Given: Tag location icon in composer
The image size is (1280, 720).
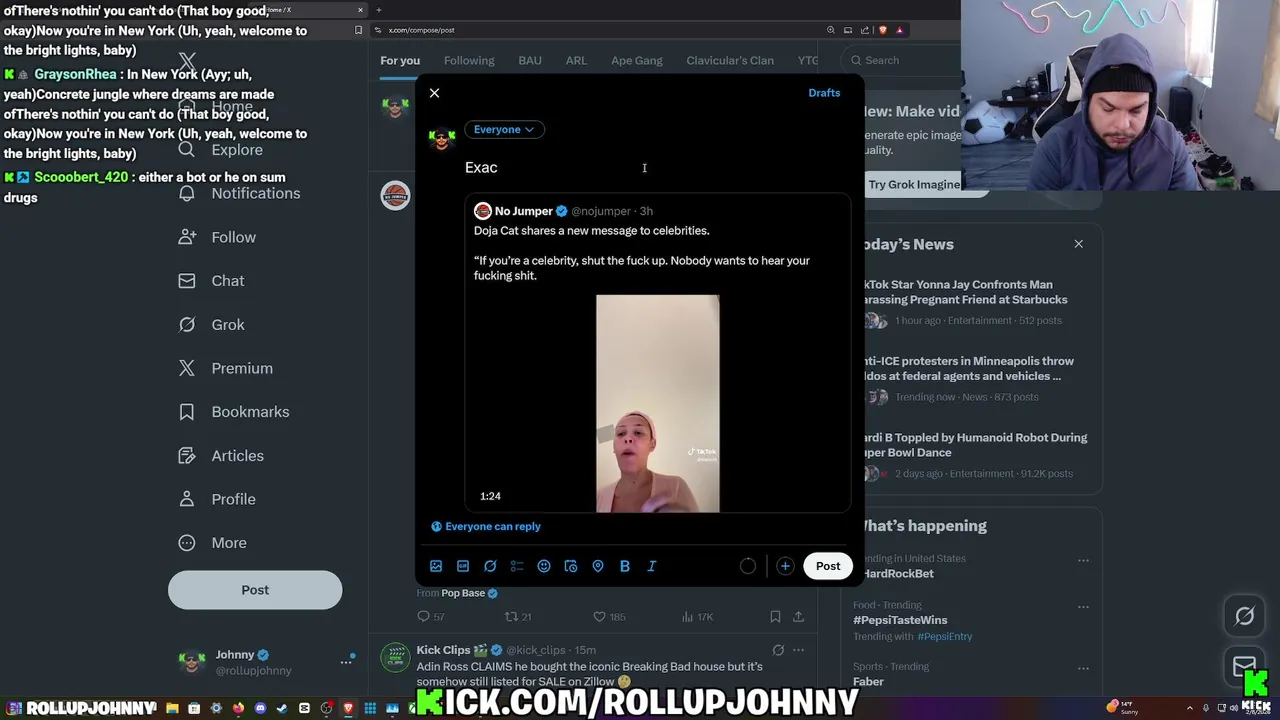Looking at the screenshot, I should (598, 566).
